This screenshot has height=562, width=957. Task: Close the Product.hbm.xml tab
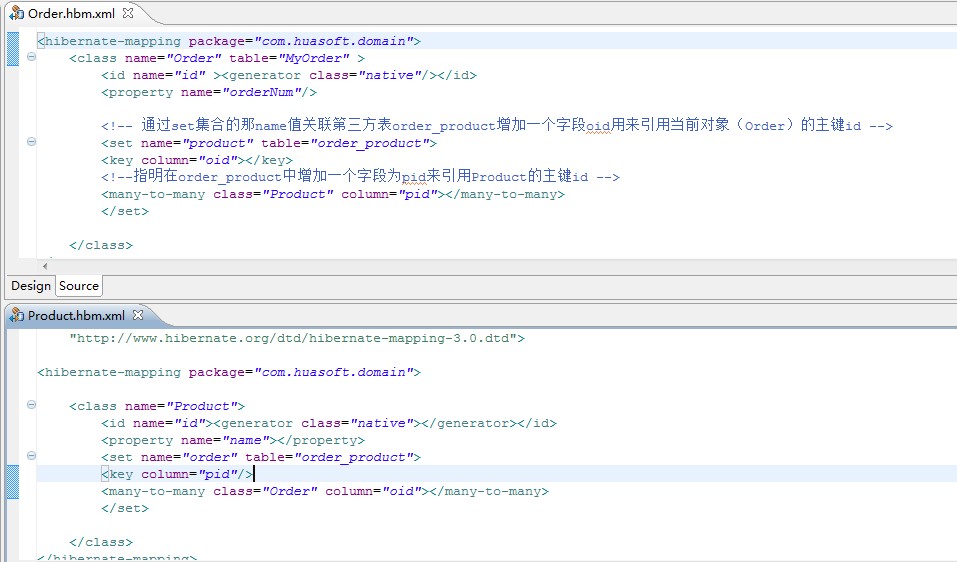pos(138,315)
